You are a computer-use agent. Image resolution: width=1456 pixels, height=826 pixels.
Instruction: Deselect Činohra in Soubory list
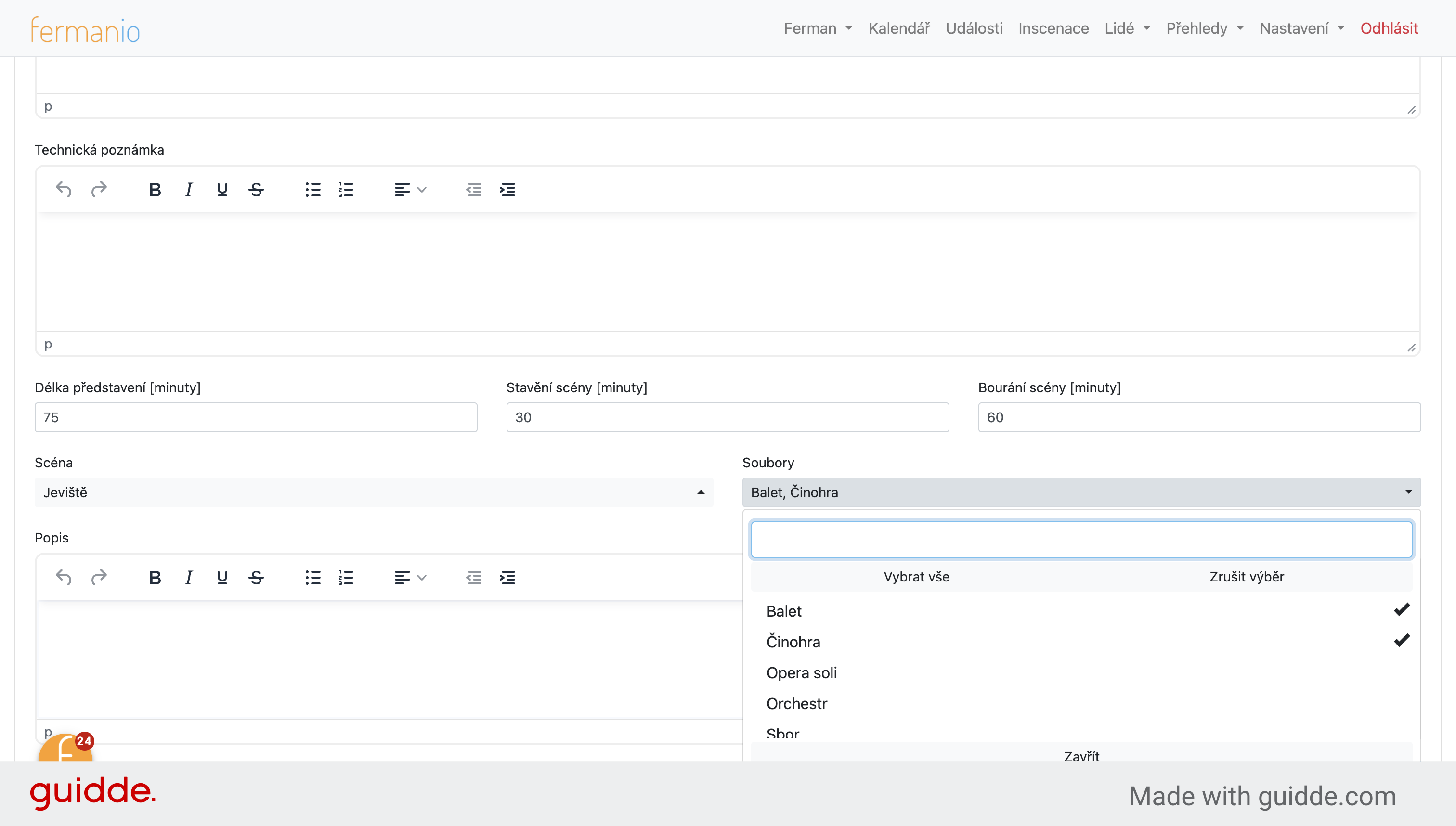click(1081, 642)
